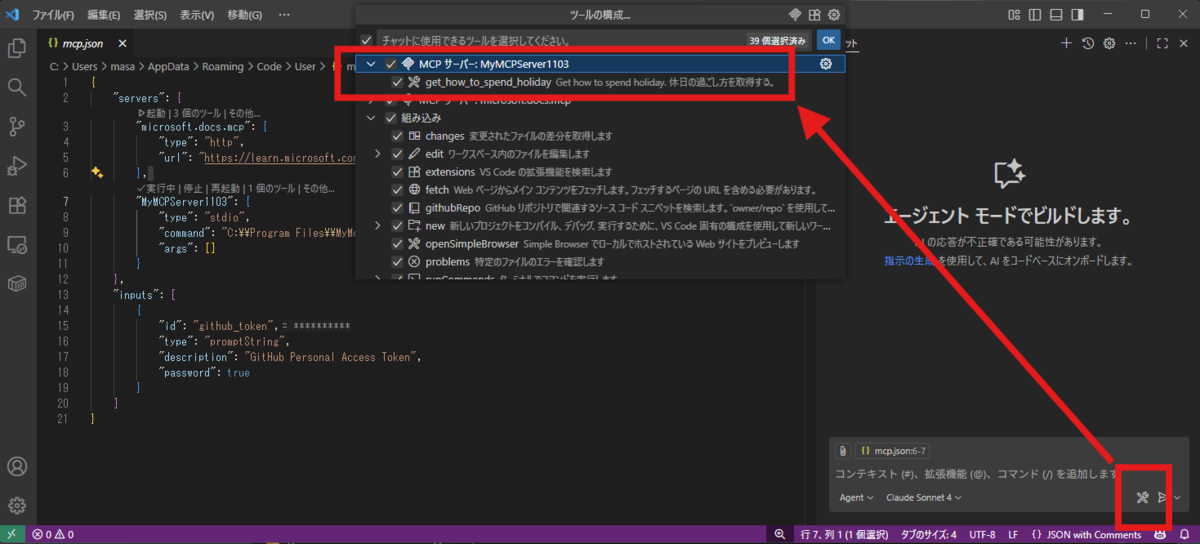
Task: Uncheck the MCP サーバー: MyMCPServer1103 checkbox
Action: (x=391, y=64)
